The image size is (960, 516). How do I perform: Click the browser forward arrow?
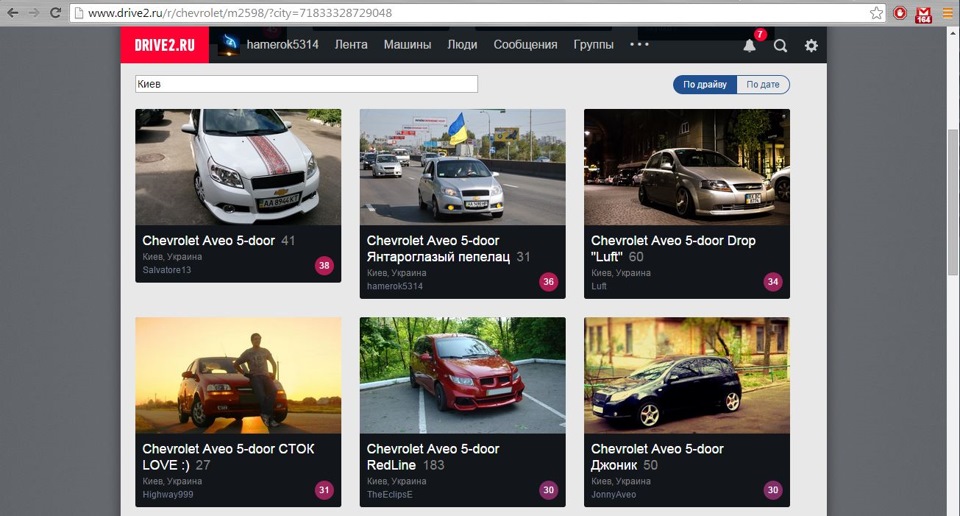coord(34,12)
